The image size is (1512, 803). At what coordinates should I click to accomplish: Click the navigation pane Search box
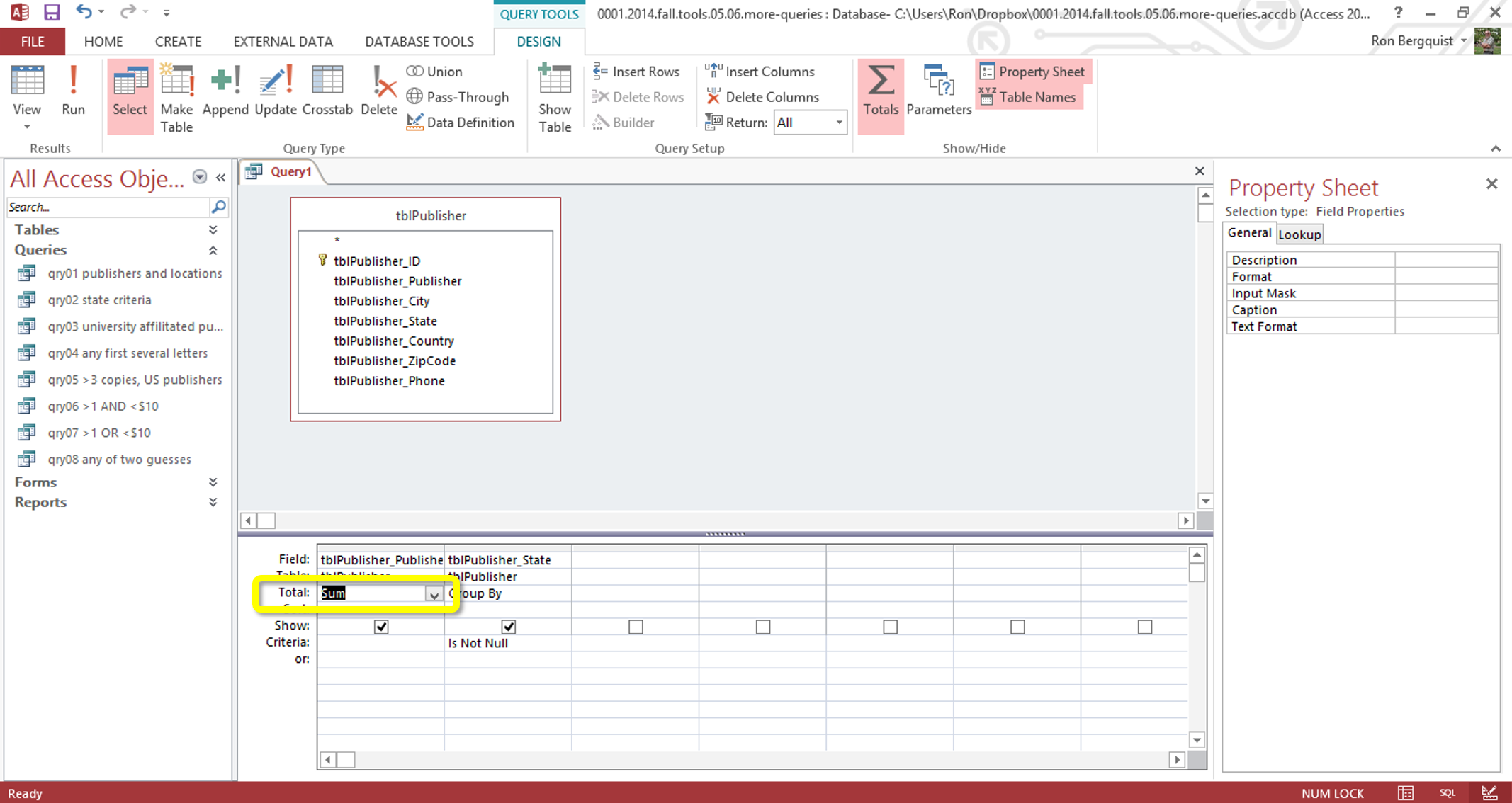coord(106,207)
